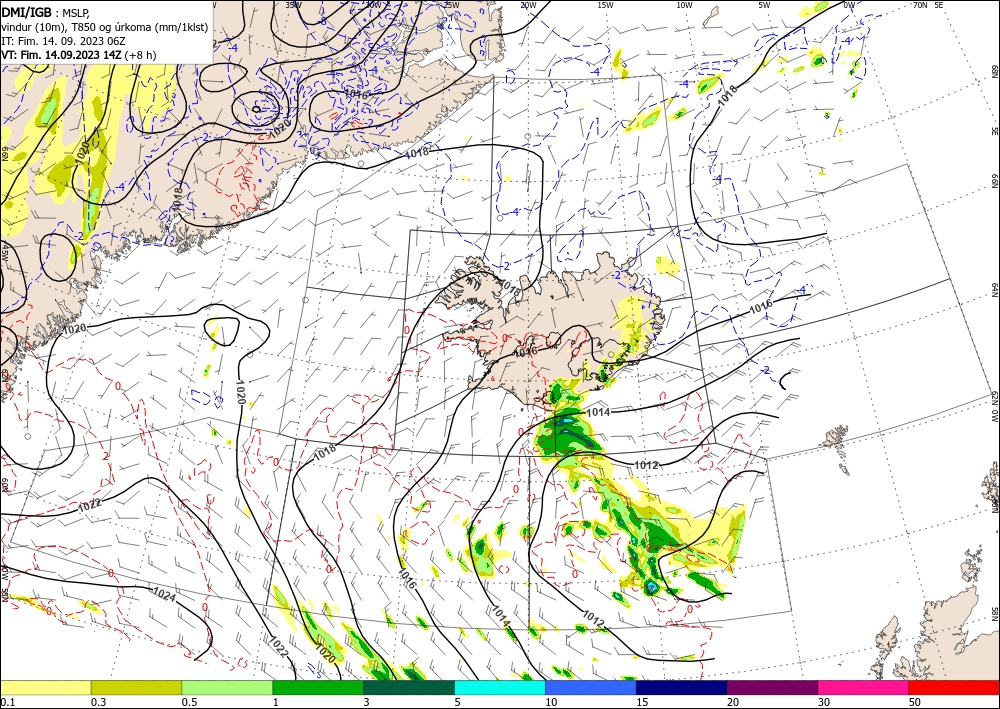
Task: Click the legend value "50"
Action: 915,702
